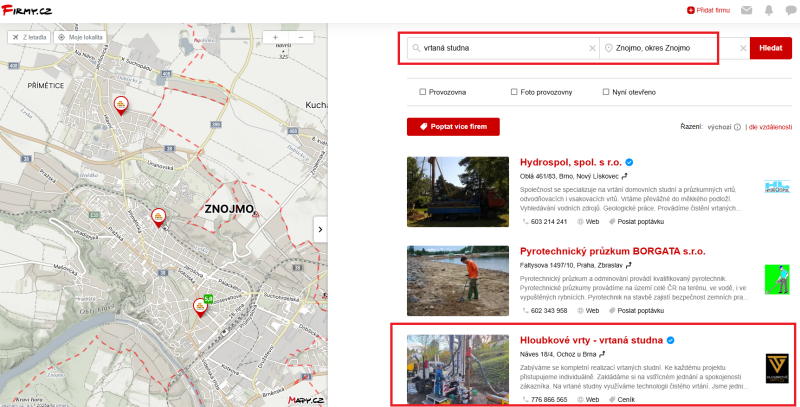
Task: Zoom out the map with minus button
Action: coord(301,37)
